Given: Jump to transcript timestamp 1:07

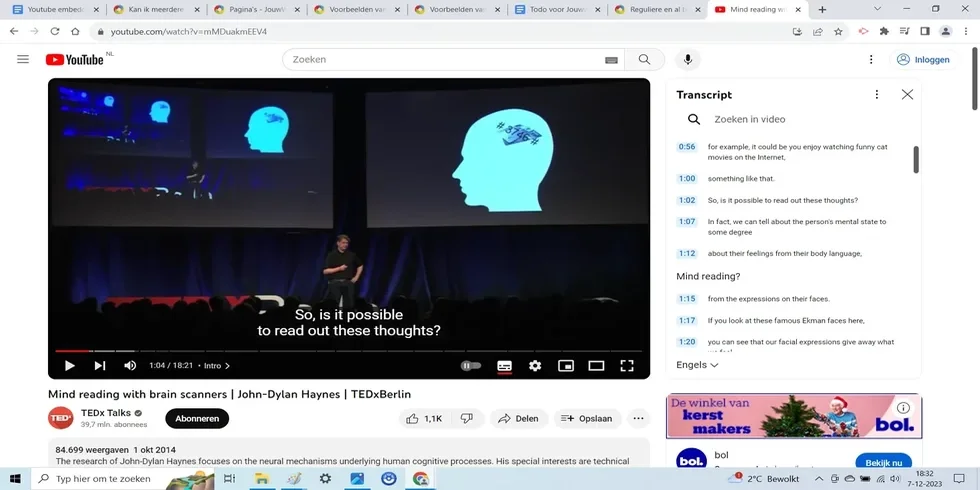Looking at the screenshot, I should click(687, 222).
